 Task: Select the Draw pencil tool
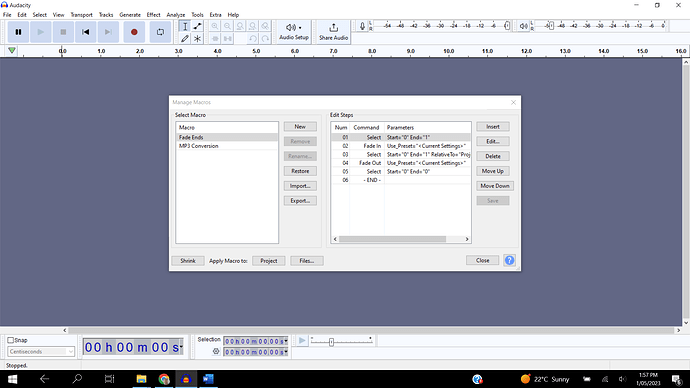185,39
